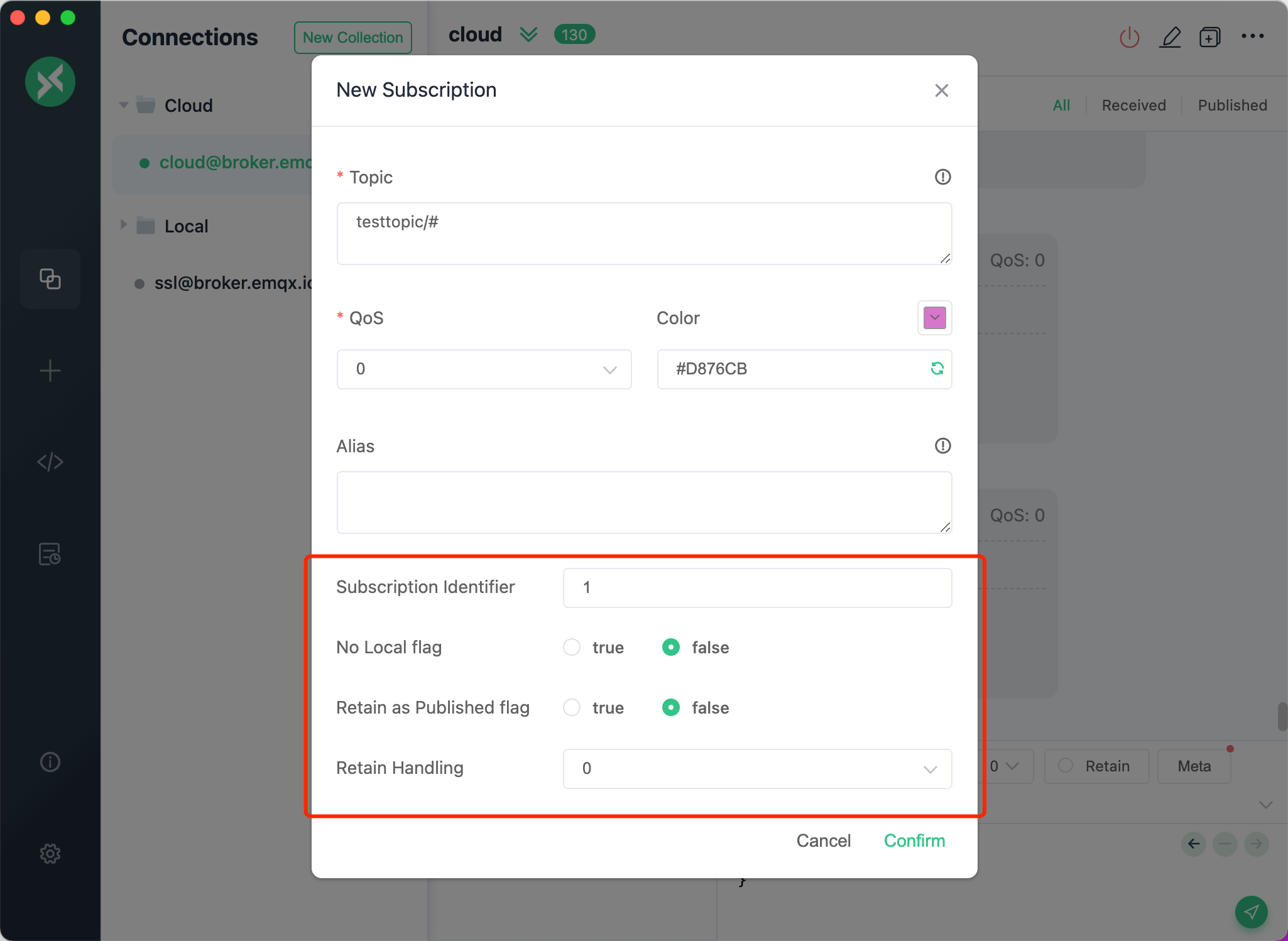Viewport: 1288px width, 941px height.
Task: Open the Settings gear in sidebar
Action: coord(50,854)
